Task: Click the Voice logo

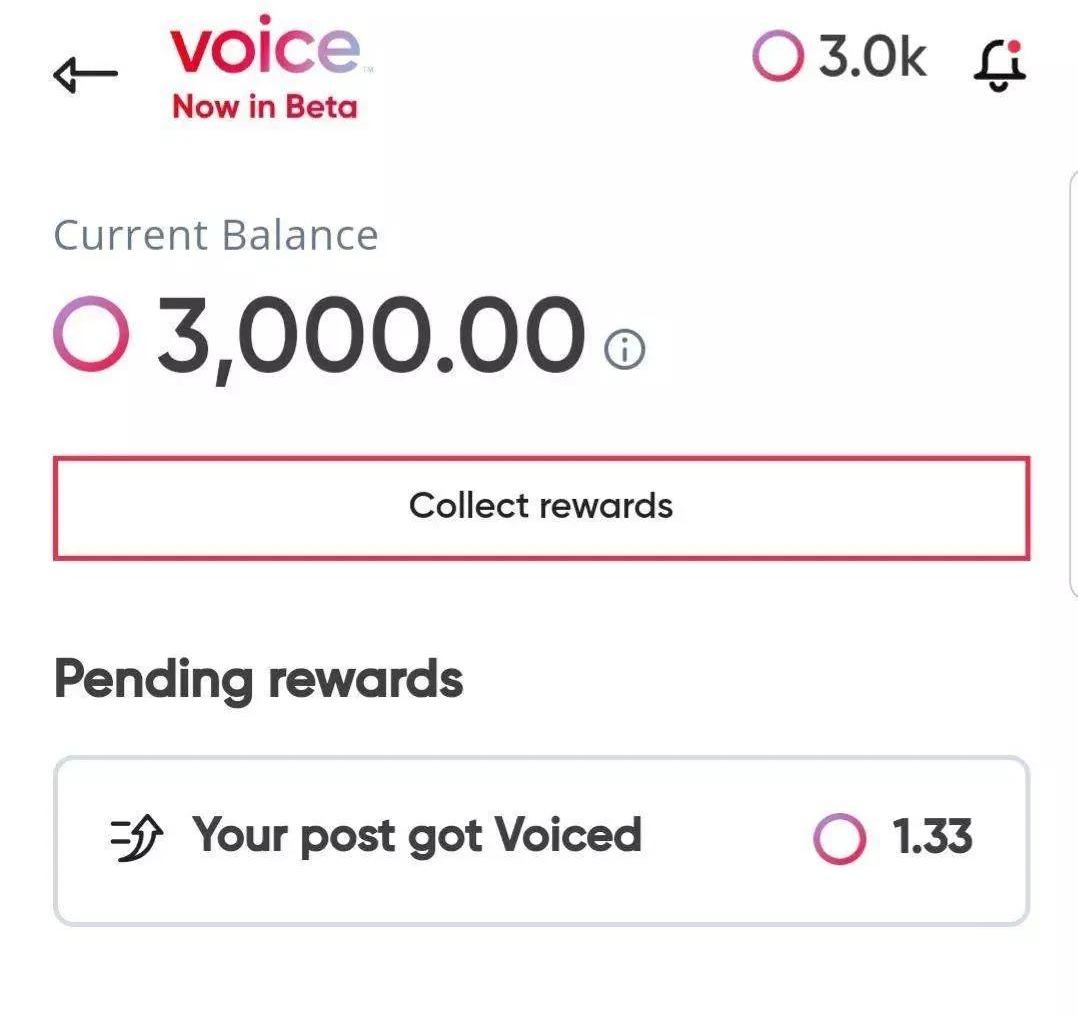Action: click(x=265, y=50)
